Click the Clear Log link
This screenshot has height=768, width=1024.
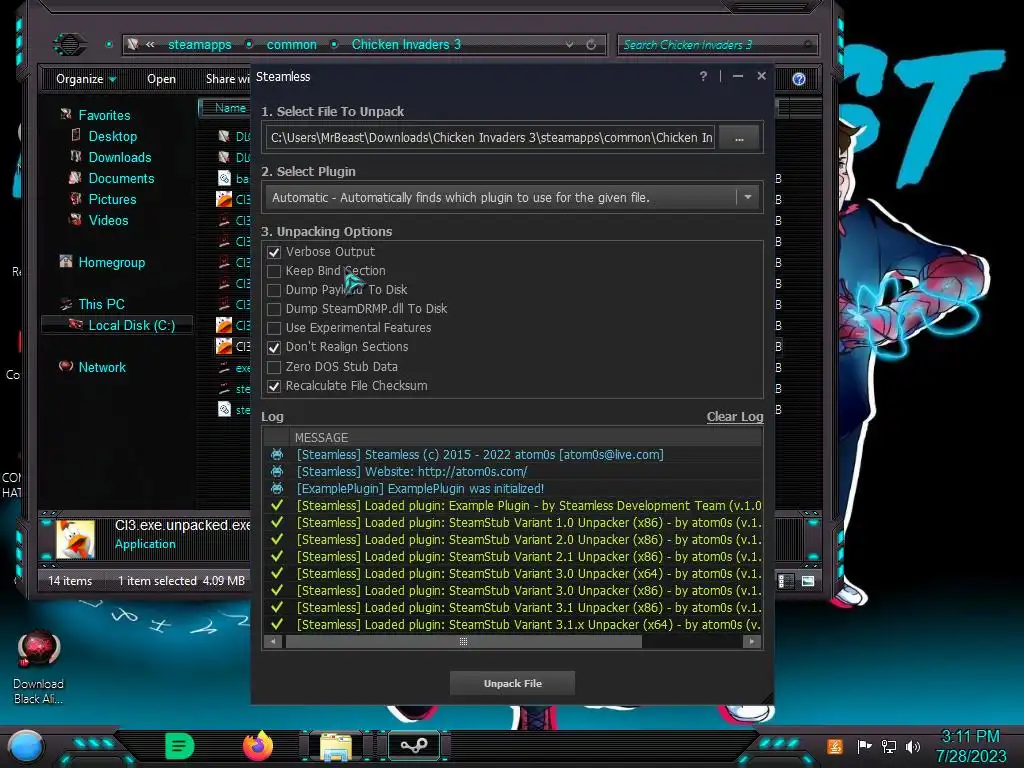pyautogui.click(x=735, y=417)
